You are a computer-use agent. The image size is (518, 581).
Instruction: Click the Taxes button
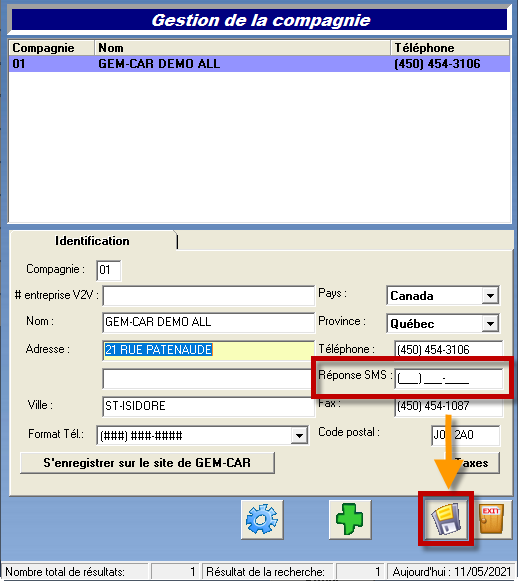tap(472, 463)
